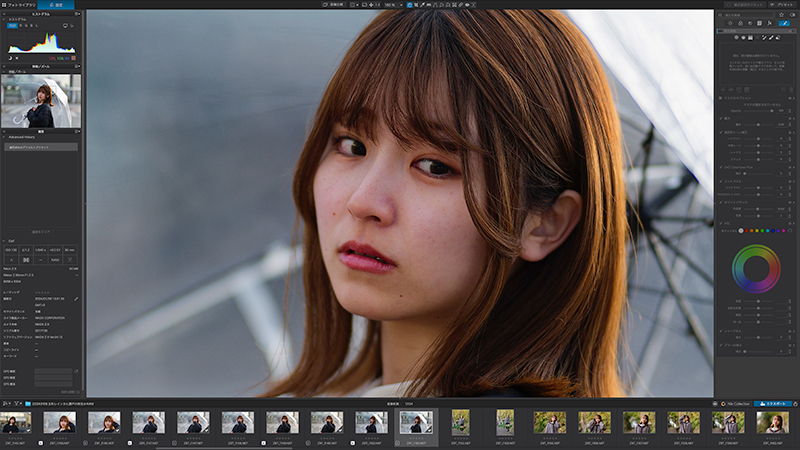The width and height of the screenshot is (800, 450).
Task: Select the Auto Mask brush tool
Action: click(x=764, y=38)
